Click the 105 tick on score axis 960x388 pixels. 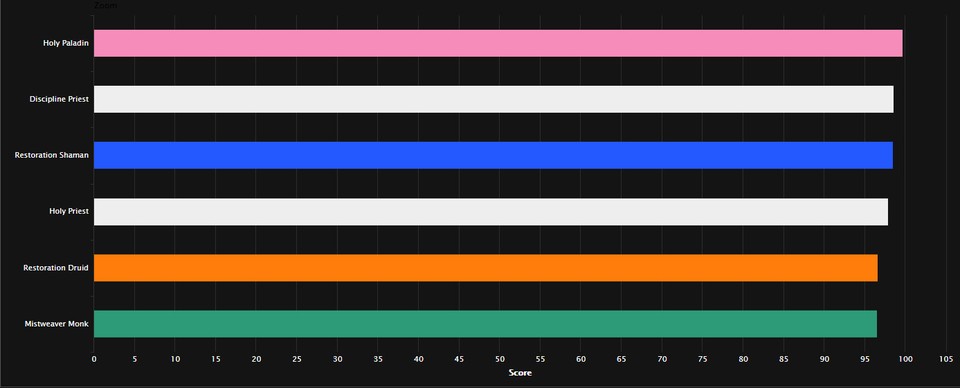(946, 359)
